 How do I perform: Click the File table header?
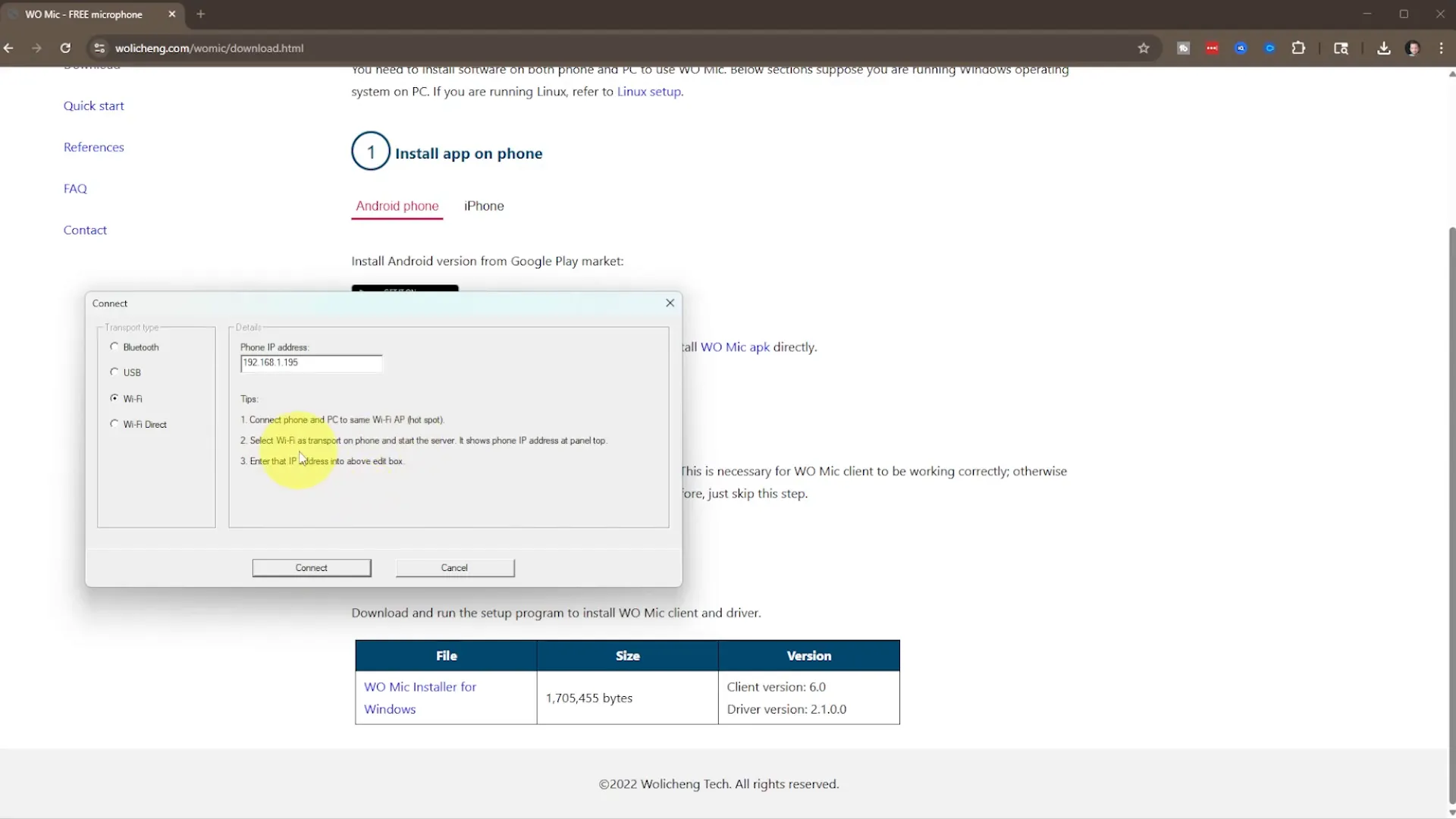coord(446,655)
